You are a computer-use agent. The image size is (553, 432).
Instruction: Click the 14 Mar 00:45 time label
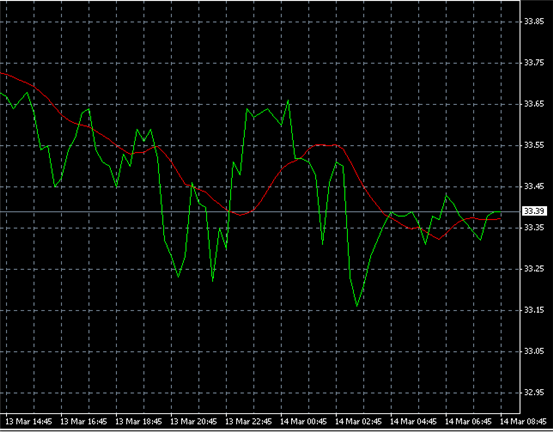[x=304, y=421]
